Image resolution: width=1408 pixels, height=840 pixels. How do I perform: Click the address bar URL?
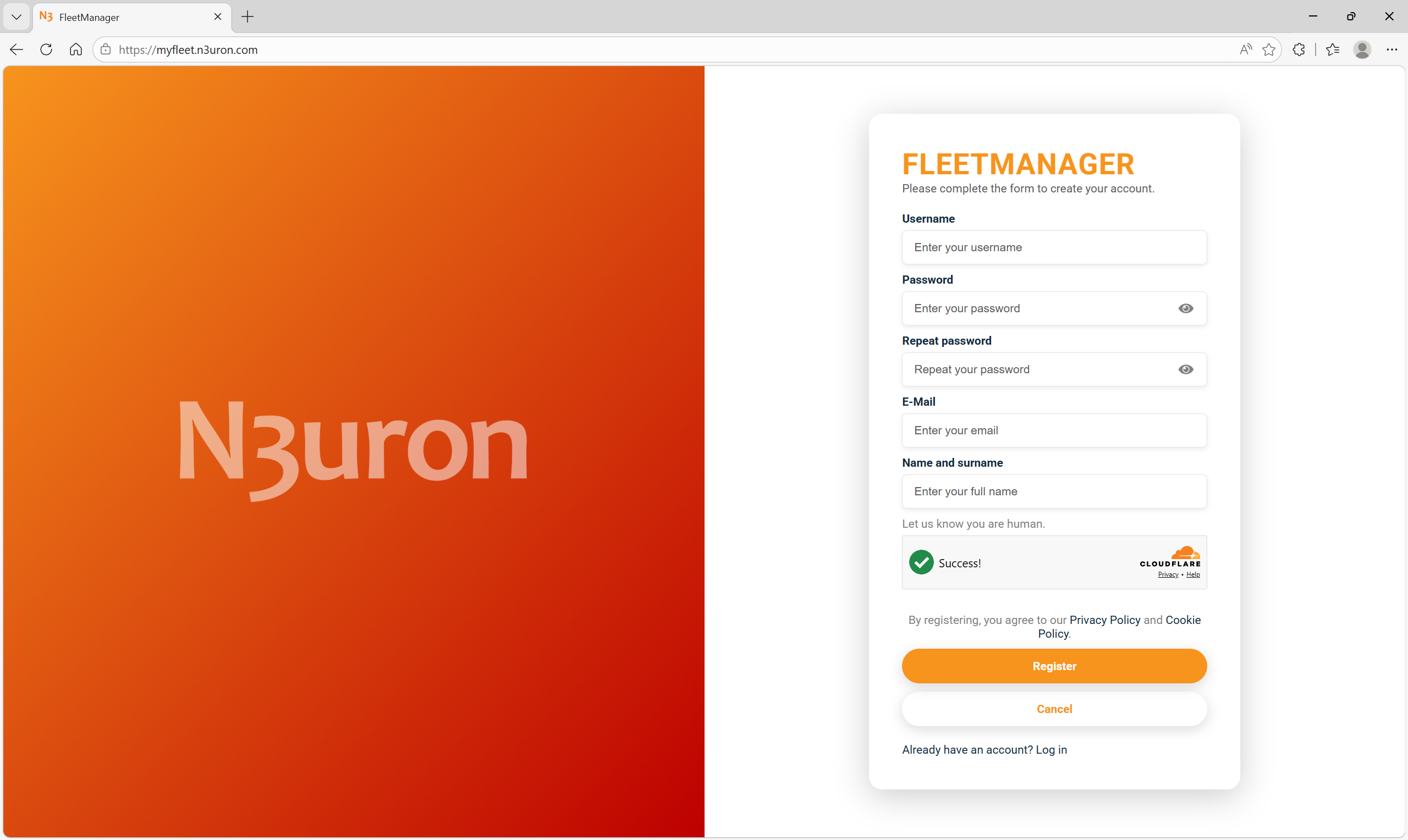pyautogui.click(x=188, y=50)
